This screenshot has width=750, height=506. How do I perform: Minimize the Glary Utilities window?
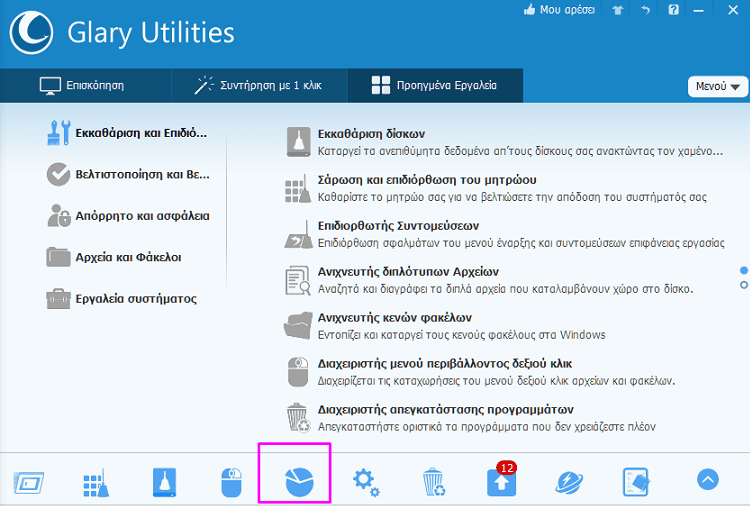[699, 10]
